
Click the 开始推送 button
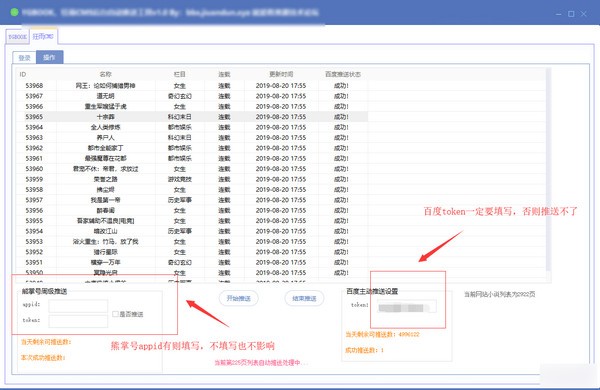(x=238, y=298)
